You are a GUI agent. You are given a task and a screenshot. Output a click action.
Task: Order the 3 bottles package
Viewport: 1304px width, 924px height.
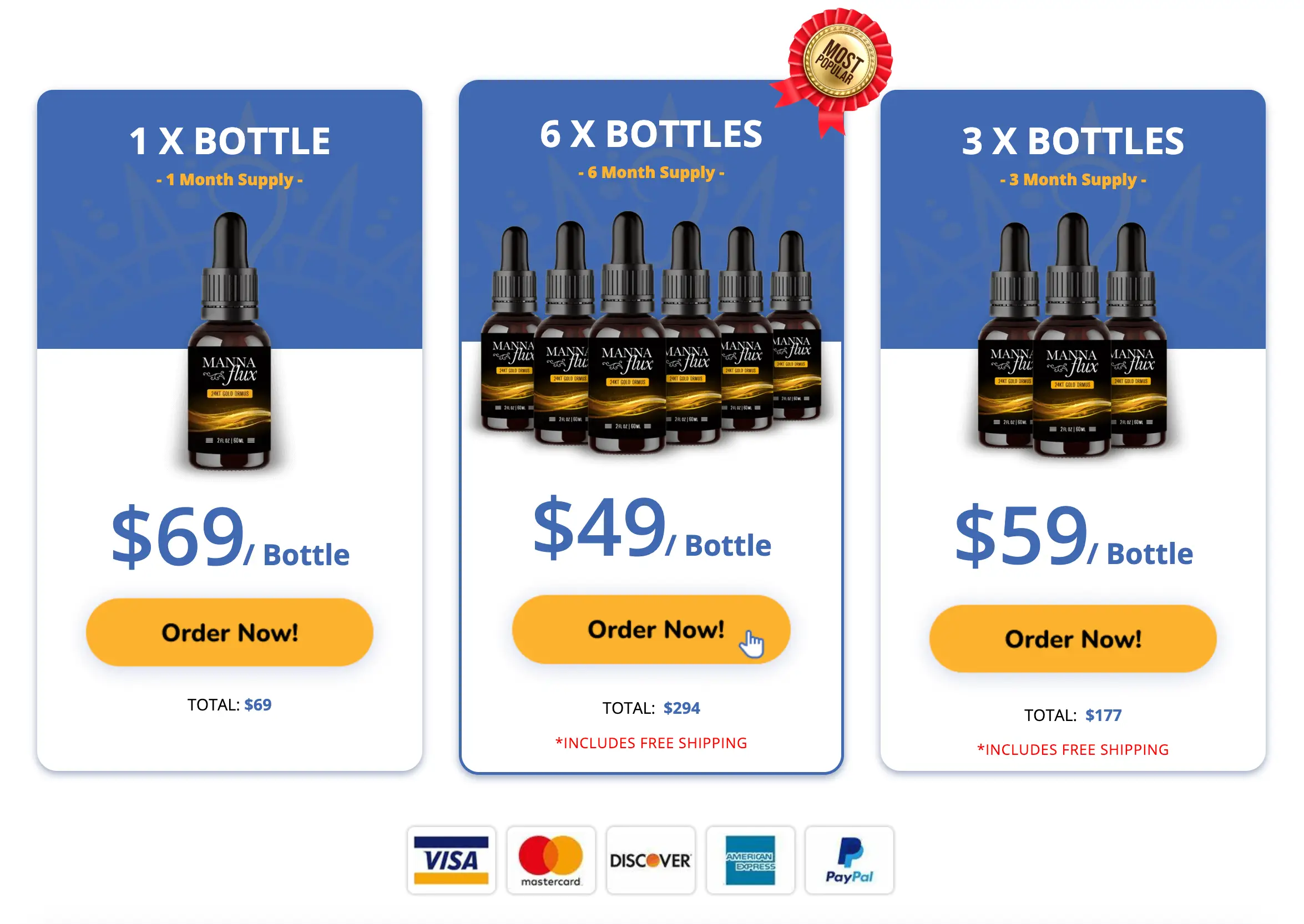point(1073,639)
